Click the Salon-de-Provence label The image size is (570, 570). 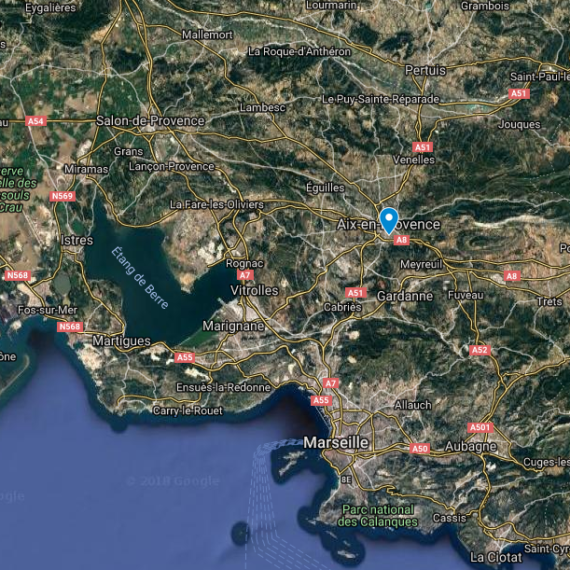tap(150, 121)
